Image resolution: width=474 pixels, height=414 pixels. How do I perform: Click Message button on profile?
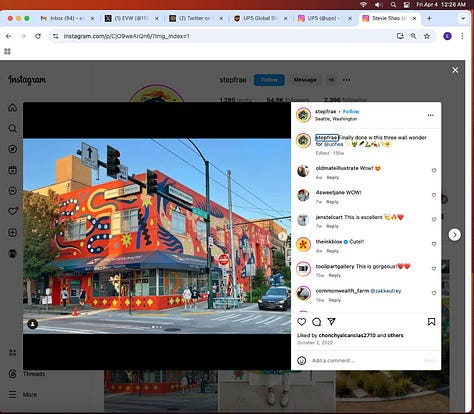(x=305, y=80)
